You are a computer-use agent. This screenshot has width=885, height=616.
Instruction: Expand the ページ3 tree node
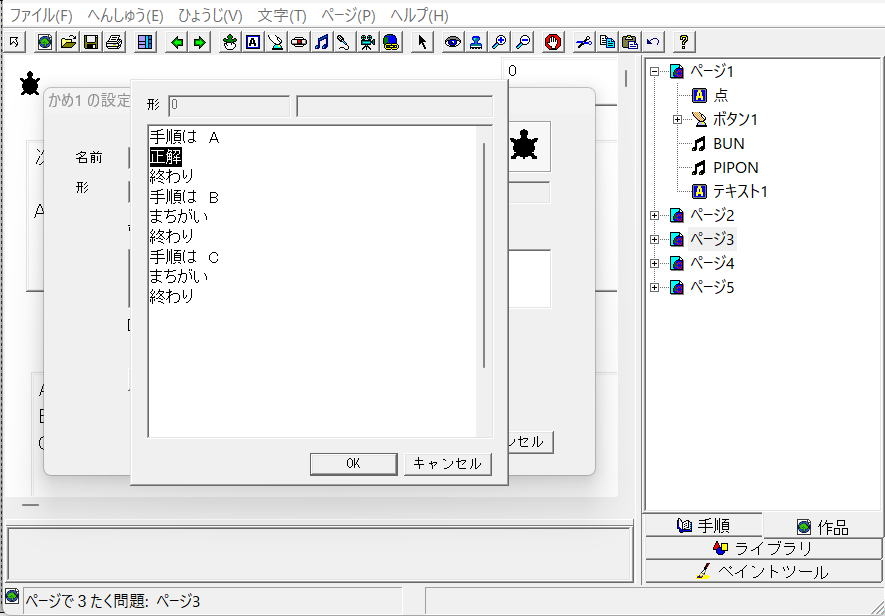point(654,239)
